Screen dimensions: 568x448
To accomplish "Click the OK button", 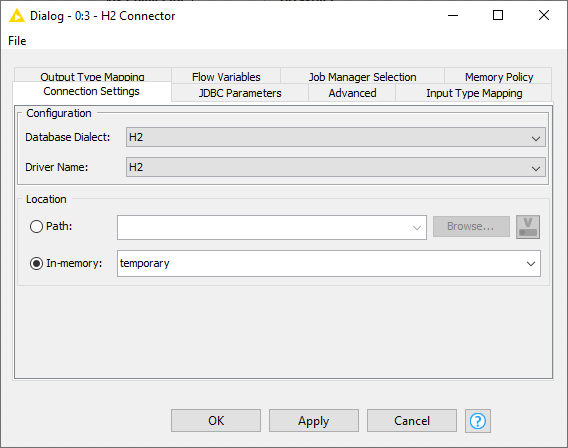I will tap(216, 421).
